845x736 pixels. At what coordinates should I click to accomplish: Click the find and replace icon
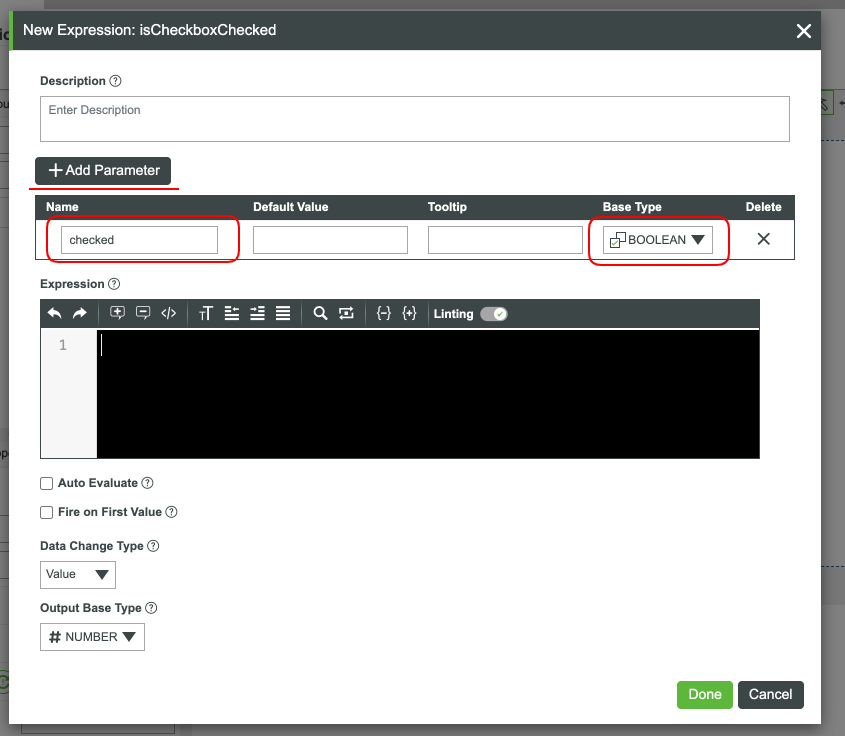(x=347, y=313)
